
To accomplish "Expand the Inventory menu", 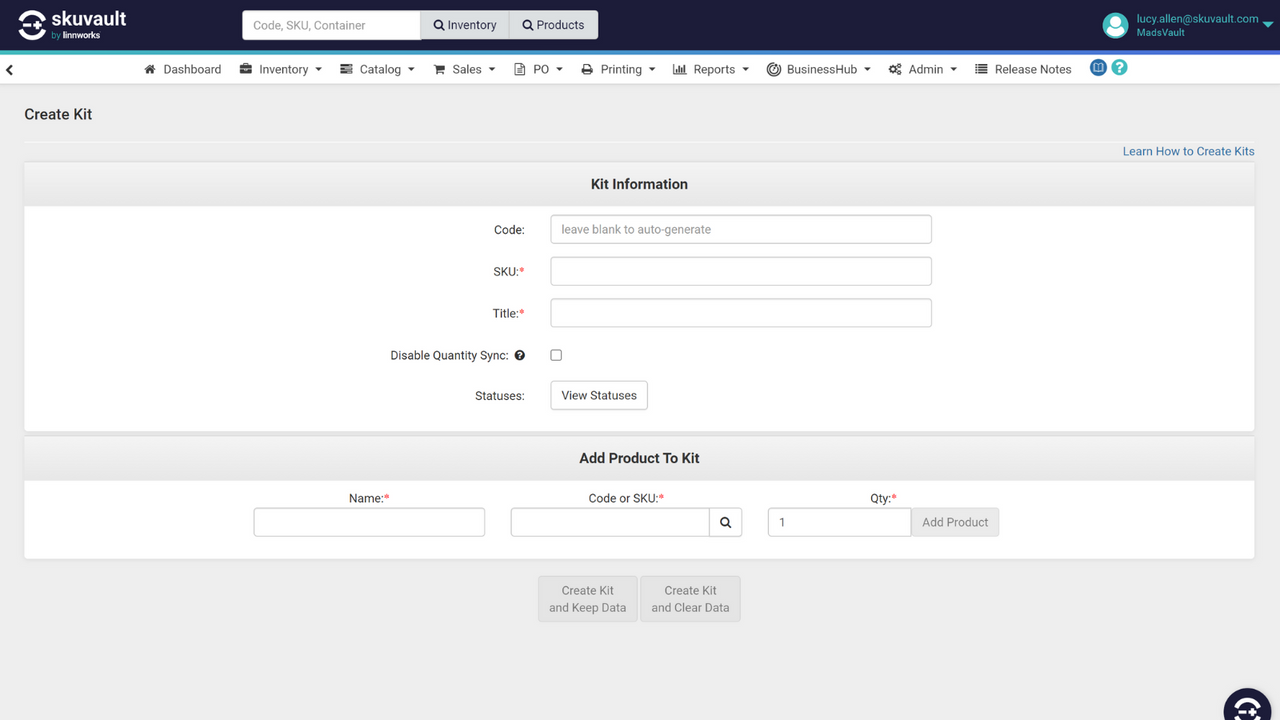I will 280,69.
